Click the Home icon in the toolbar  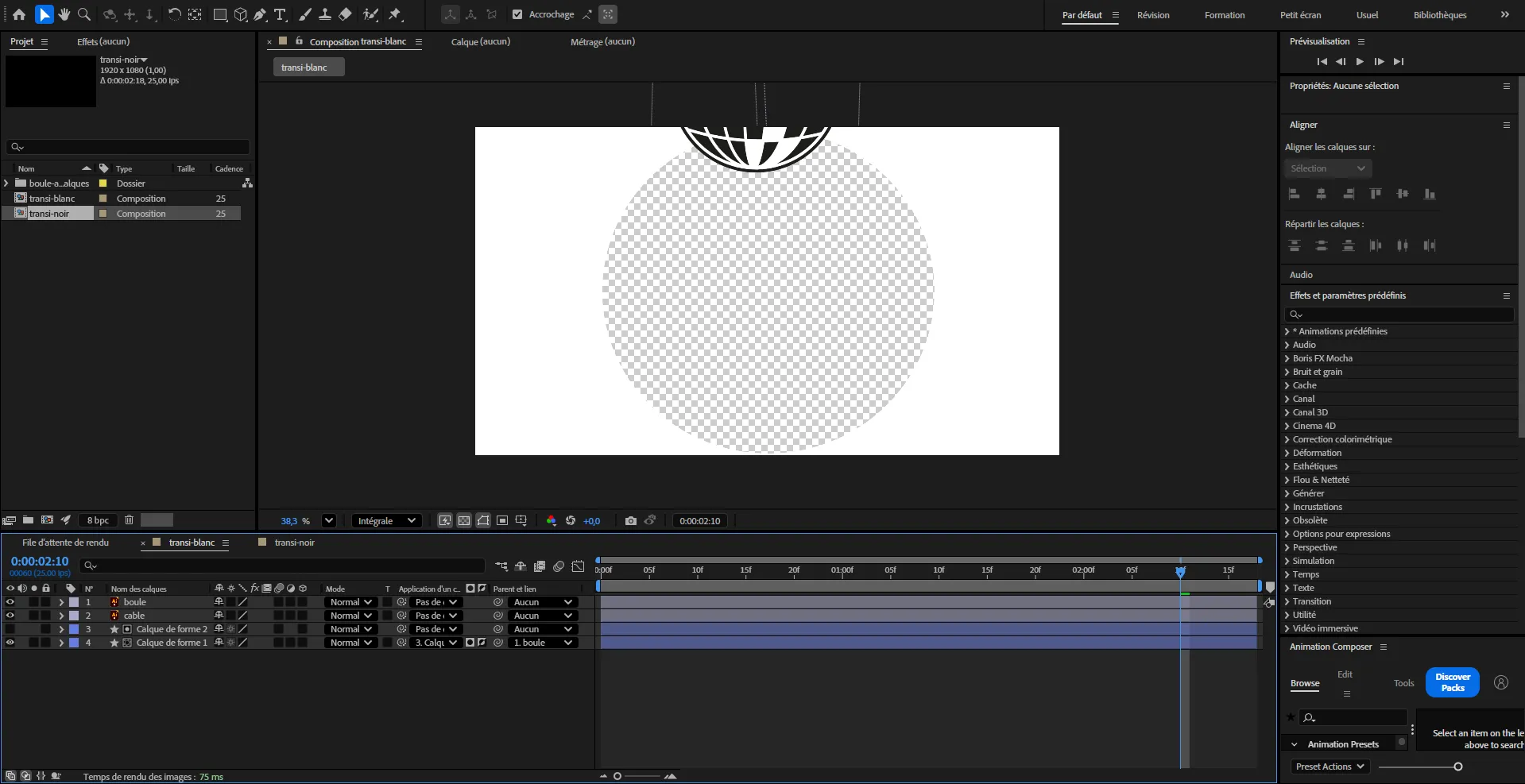(x=19, y=14)
